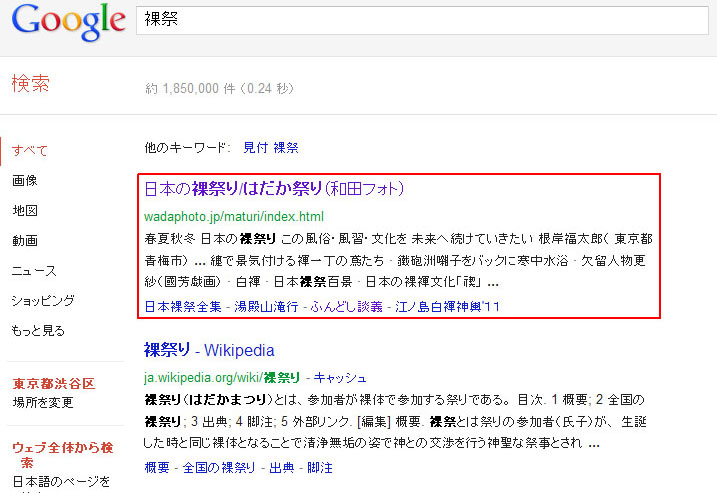Open 日本の裸祭り/はだか祭り (和田フォト) result title
Viewport: 717px width, 493px height.
point(274,188)
